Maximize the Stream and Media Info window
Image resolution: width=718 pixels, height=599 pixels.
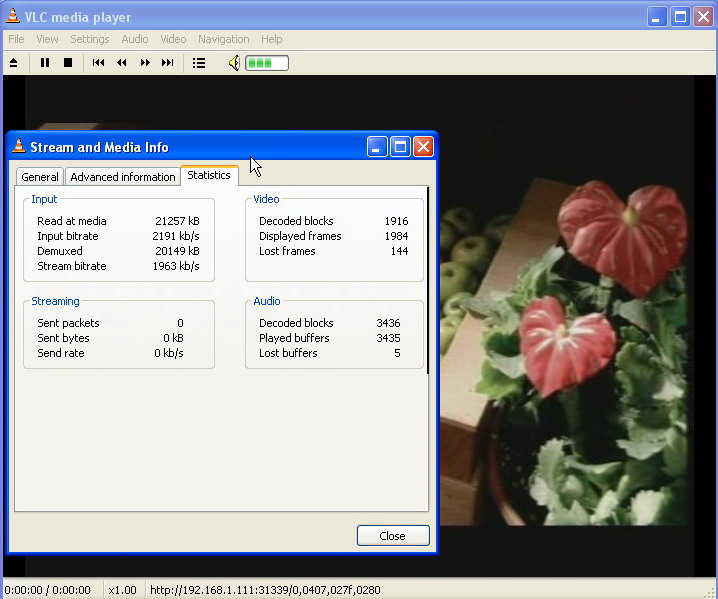400,147
